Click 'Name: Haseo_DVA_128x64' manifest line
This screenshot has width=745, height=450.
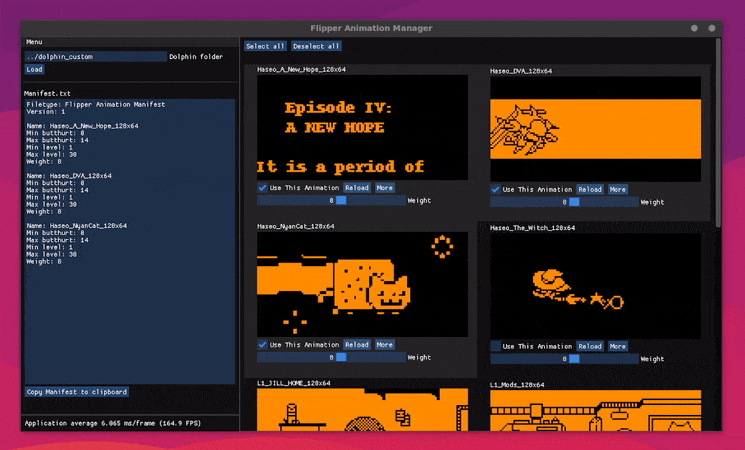click(x=69, y=176)
